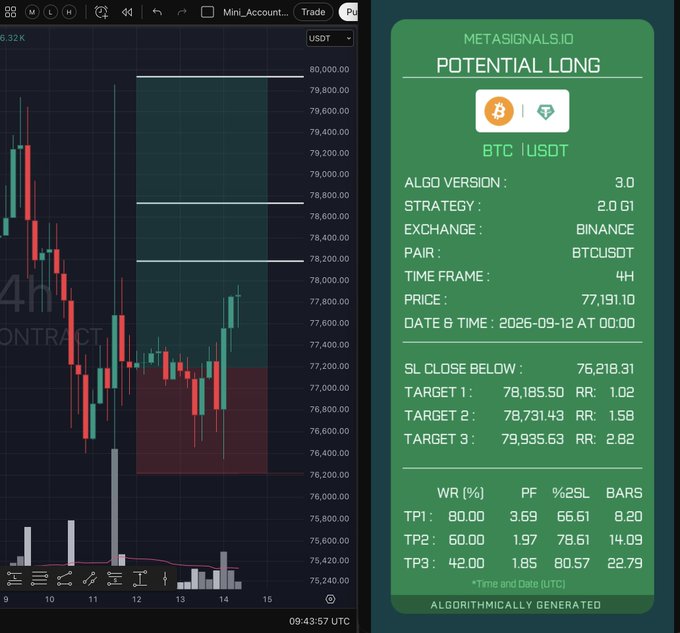The image size is (680, 633).
Task: Click the TIME FRAME value 4H
Action: coord(625,276)
